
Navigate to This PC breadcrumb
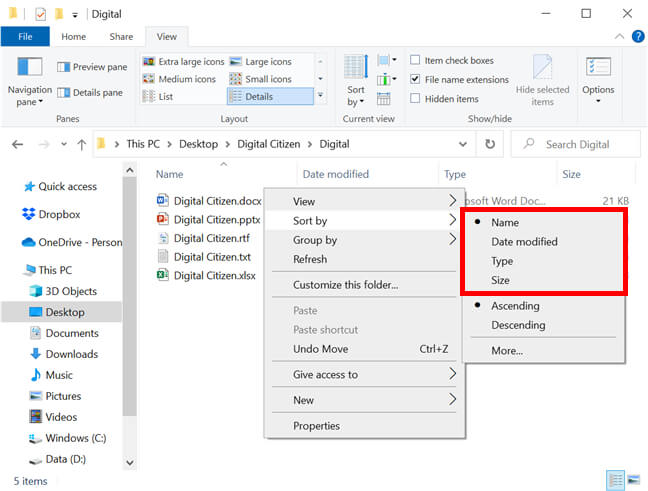click(143, 144)
